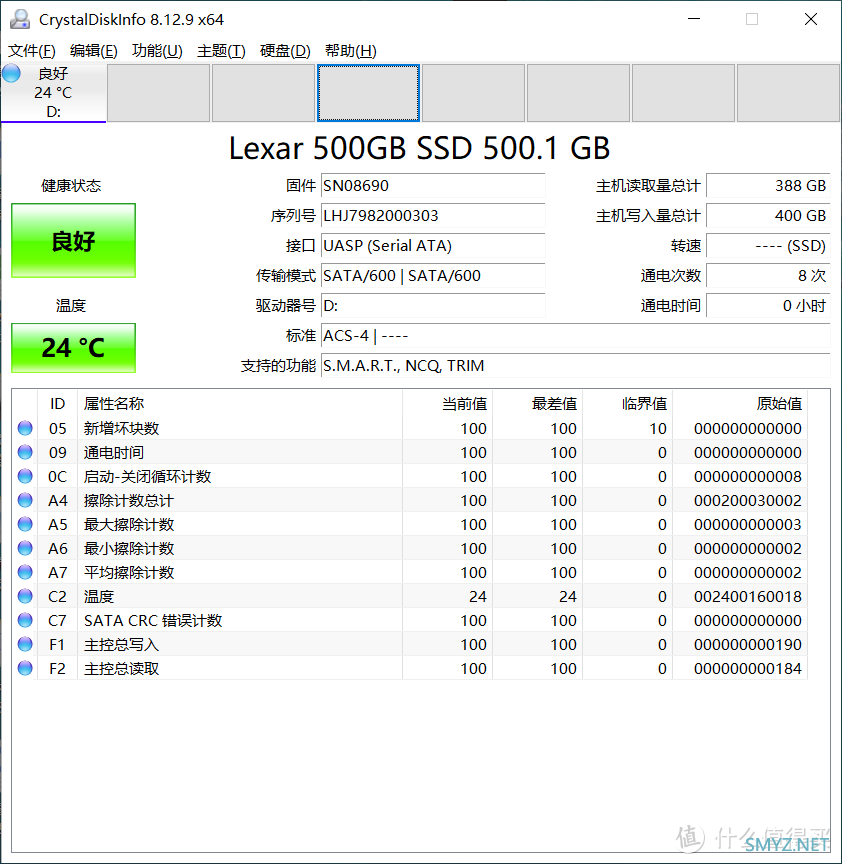Click the 属性名称 column header

pos(240,404)
